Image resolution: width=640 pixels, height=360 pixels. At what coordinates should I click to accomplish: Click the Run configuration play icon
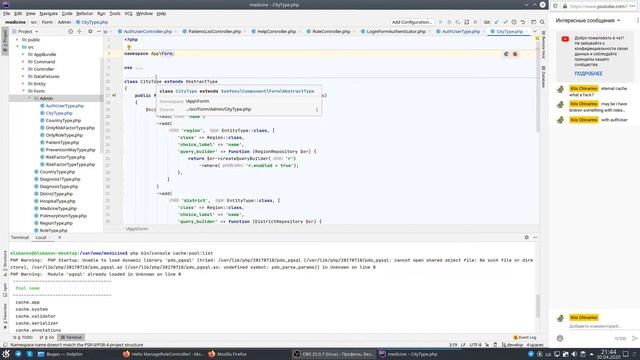point(440,22)
